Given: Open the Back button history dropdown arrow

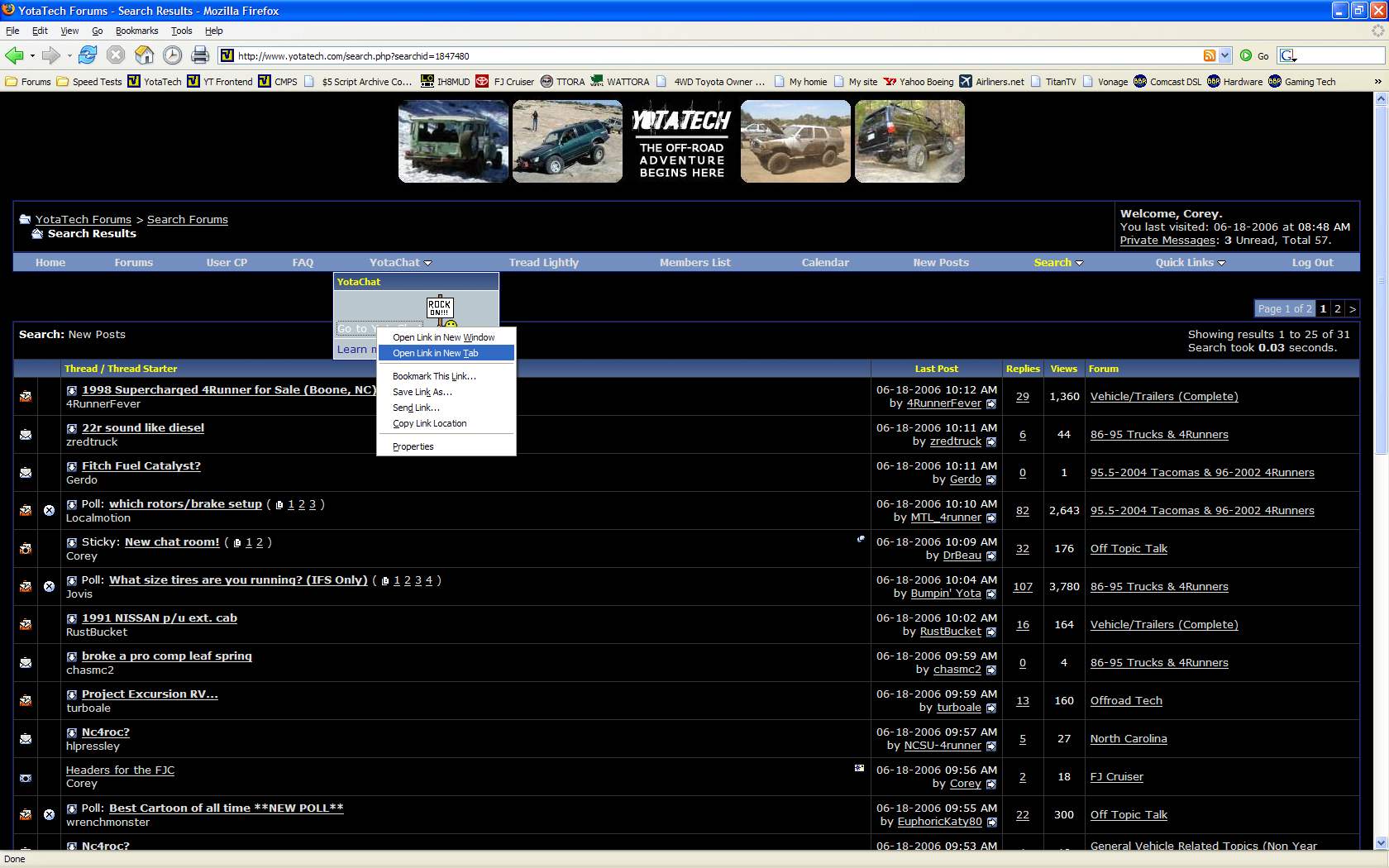Looking at the screenshot, I should pyautogui.click(x=32, y=55).
